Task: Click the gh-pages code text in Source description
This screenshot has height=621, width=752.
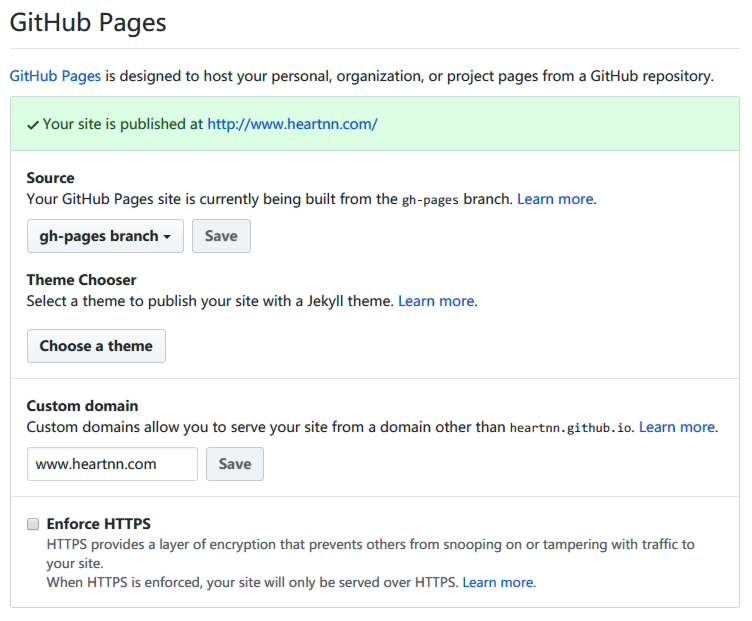Action: (430, 200)
